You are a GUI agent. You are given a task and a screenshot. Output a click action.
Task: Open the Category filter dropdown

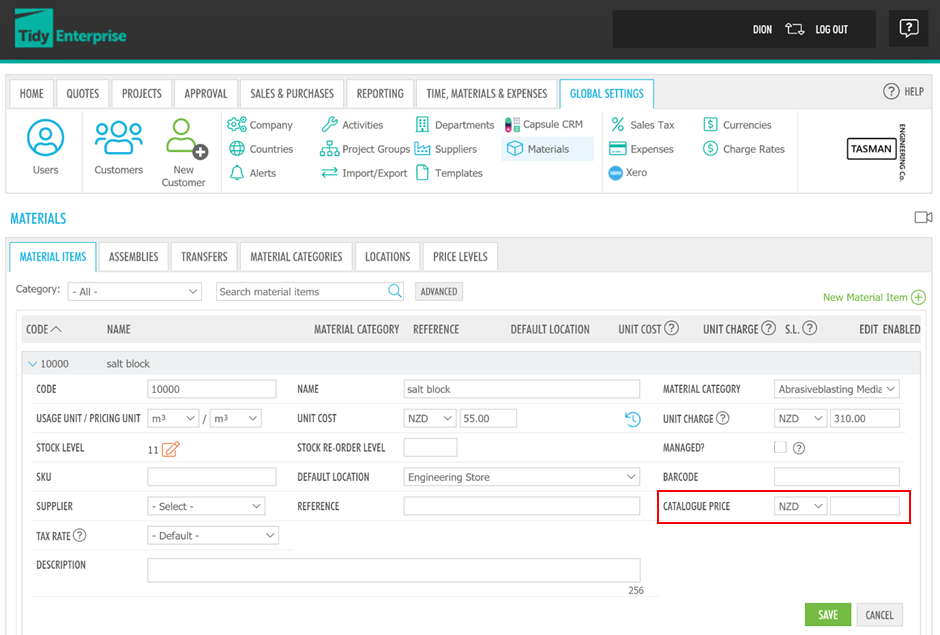135,291
